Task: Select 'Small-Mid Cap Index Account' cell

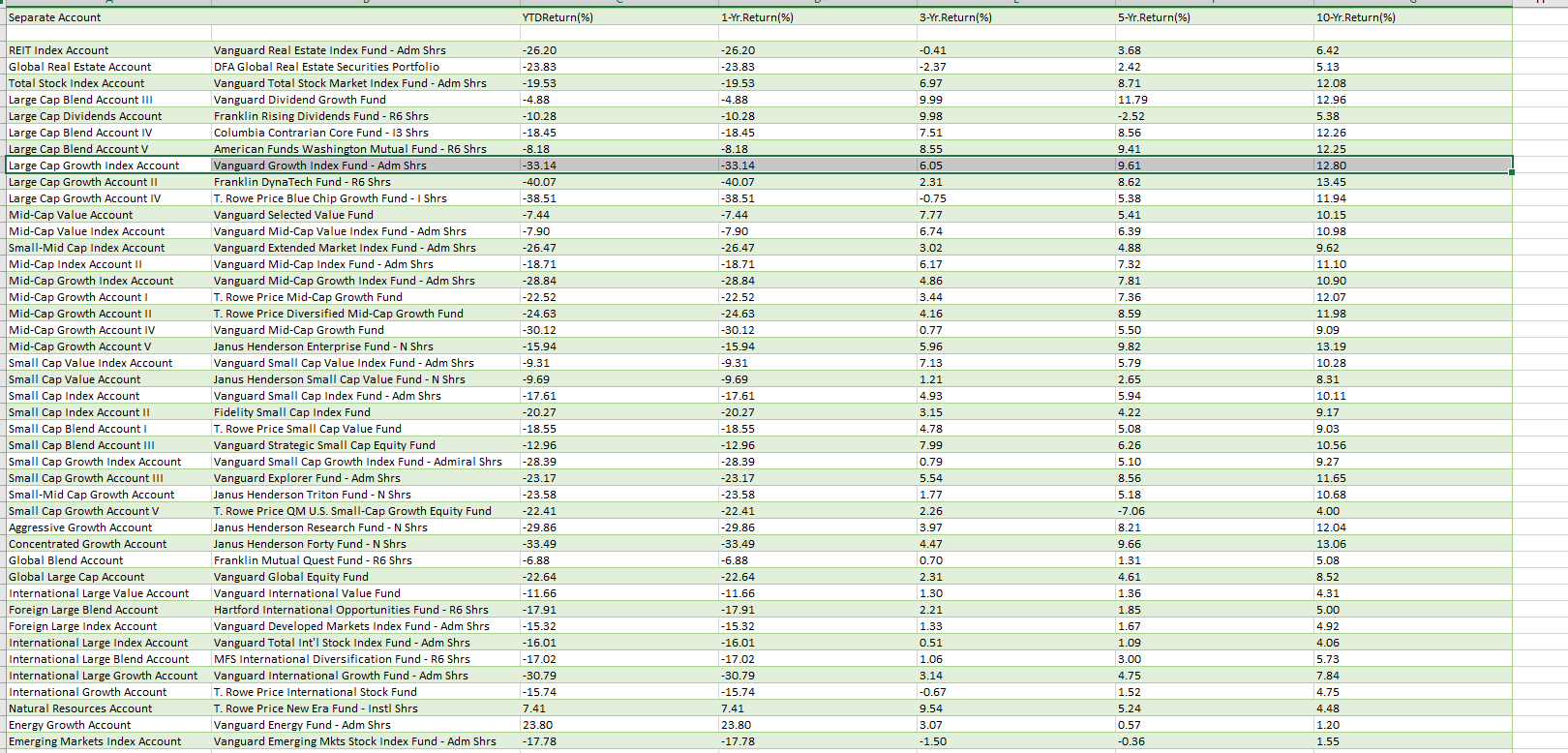Action: tap(108, 248)
